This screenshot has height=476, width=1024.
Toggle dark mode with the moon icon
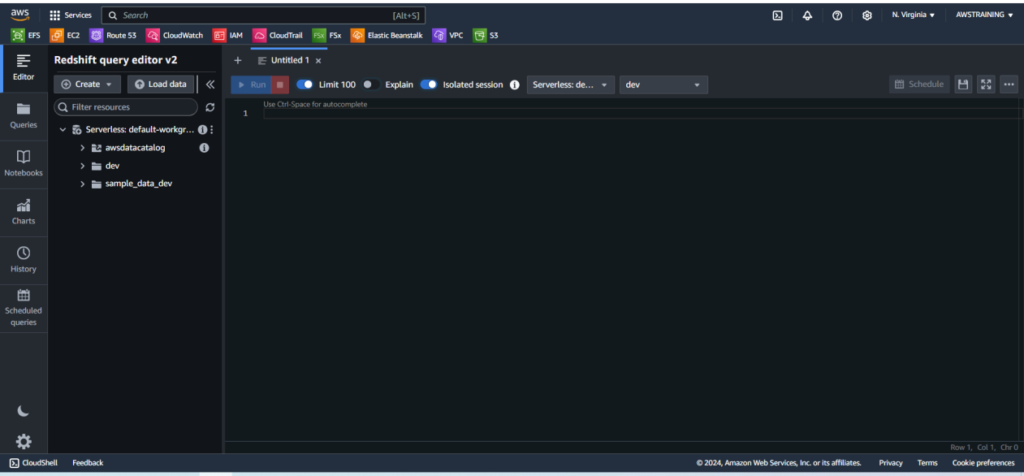pyautogui.click(x=24, y=411)
